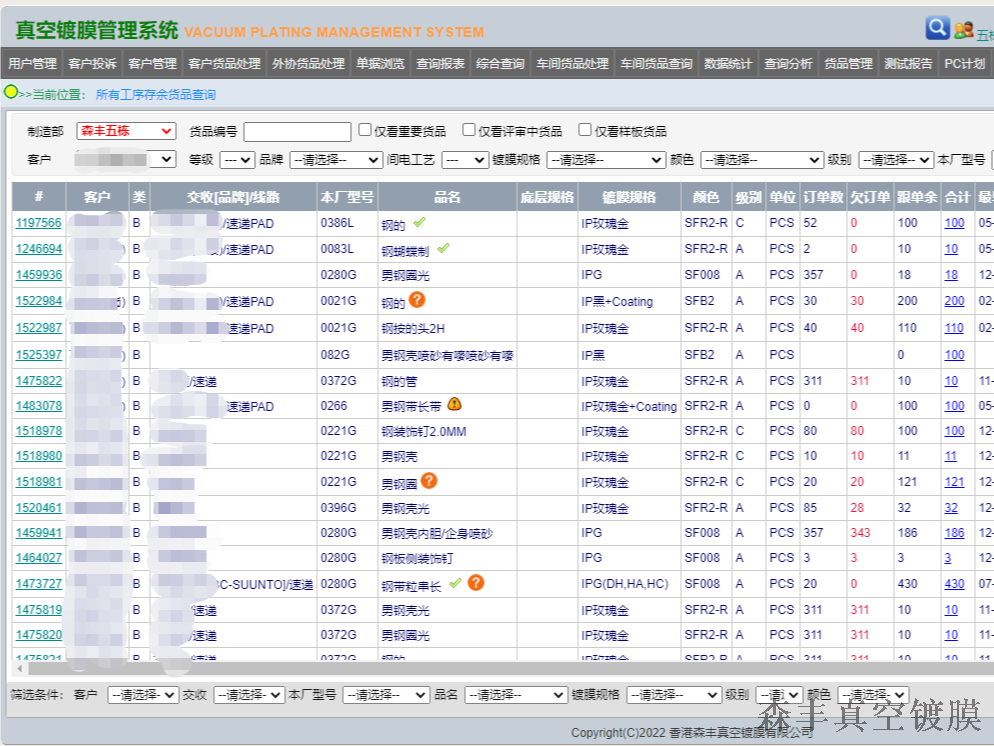Expand the 间电工艺 dropdown
Image resolution: width=994 pixels, height=746 pixels.
click(x=465, y=160)
